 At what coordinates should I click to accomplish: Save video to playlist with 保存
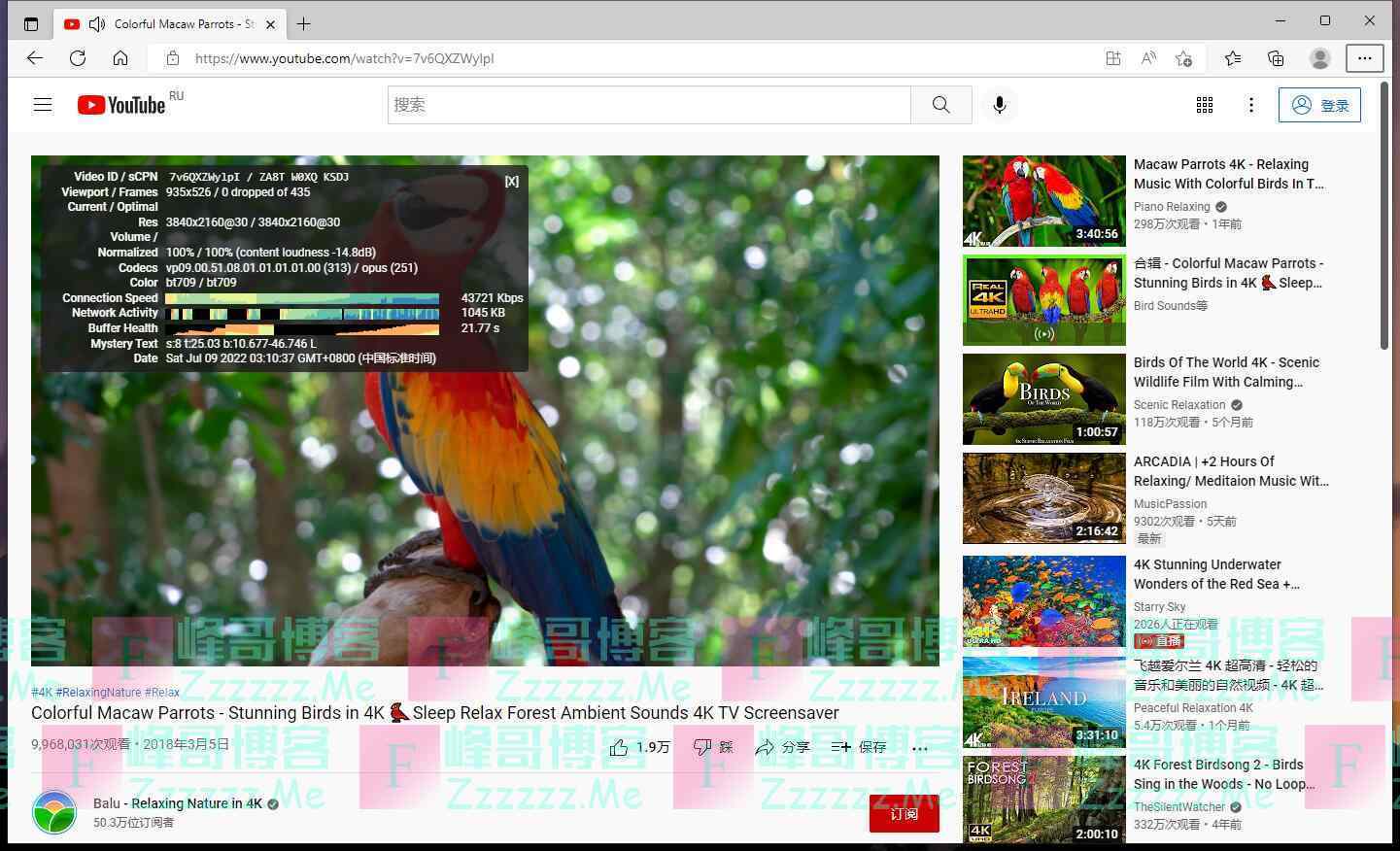[859, 747]
